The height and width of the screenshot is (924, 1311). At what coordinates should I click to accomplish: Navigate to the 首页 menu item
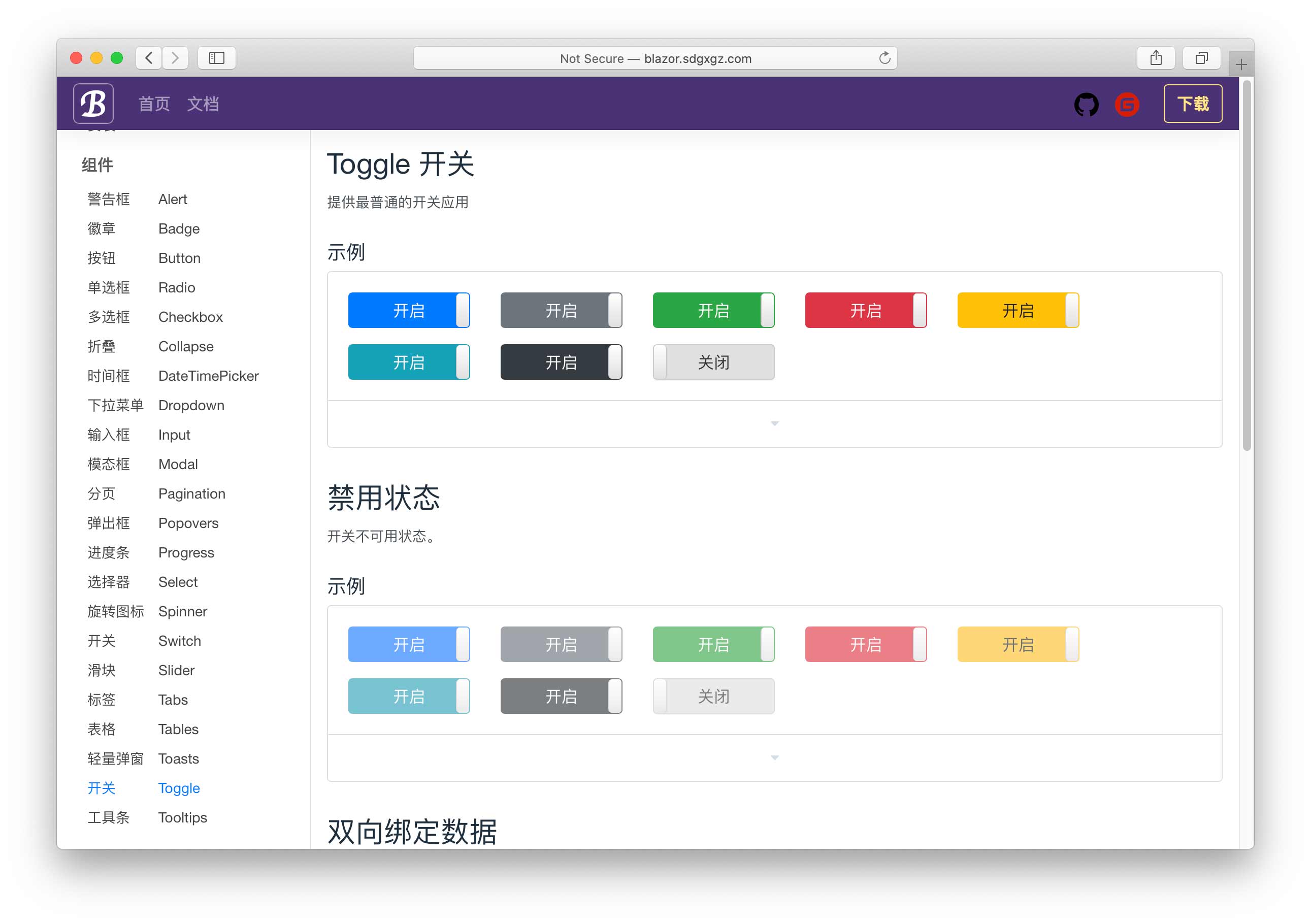coord(155,103)
